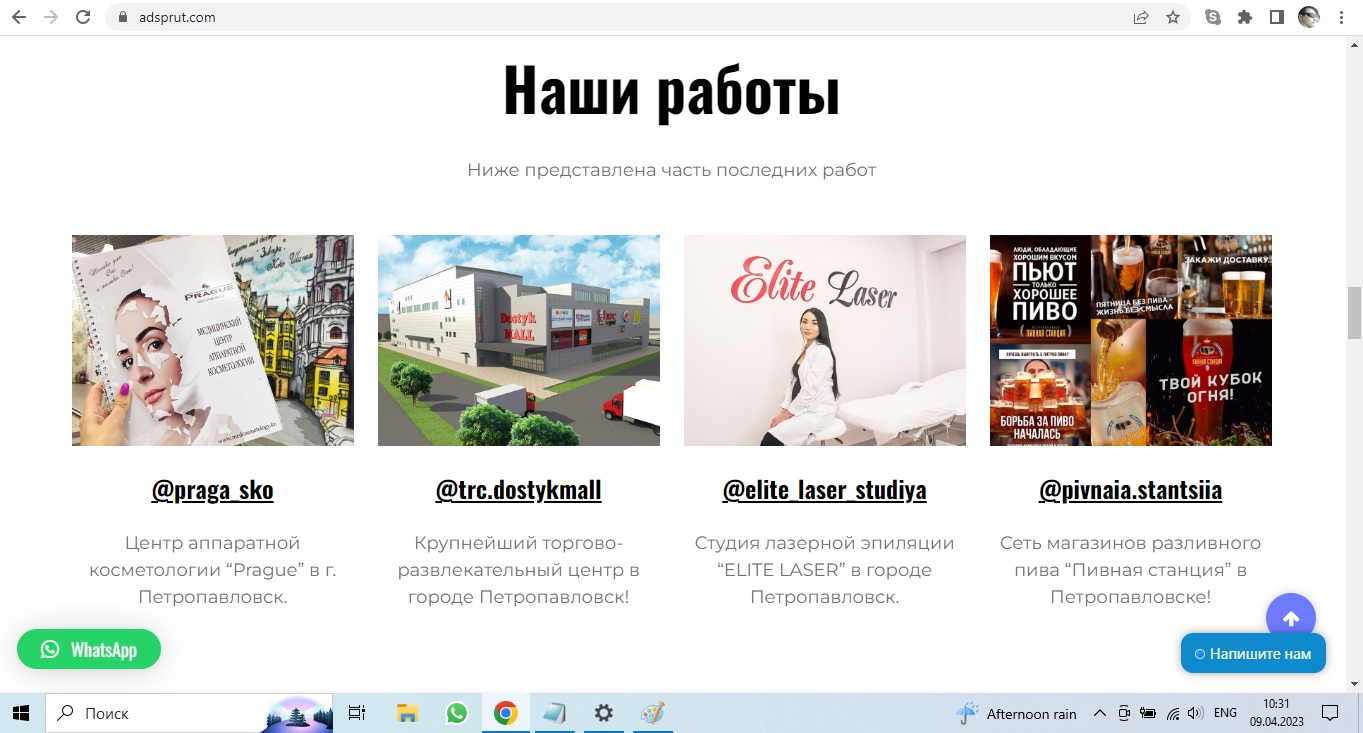Open Settings gear on the taskbar

[x=603, y=713]
